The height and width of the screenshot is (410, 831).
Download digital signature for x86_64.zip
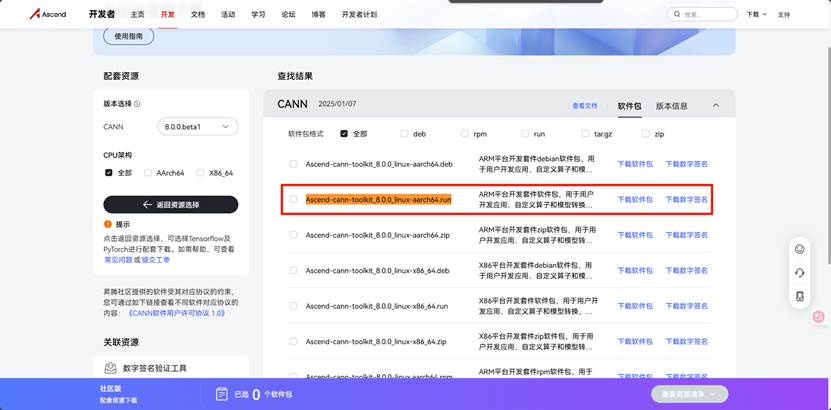[x=686, y=341]
